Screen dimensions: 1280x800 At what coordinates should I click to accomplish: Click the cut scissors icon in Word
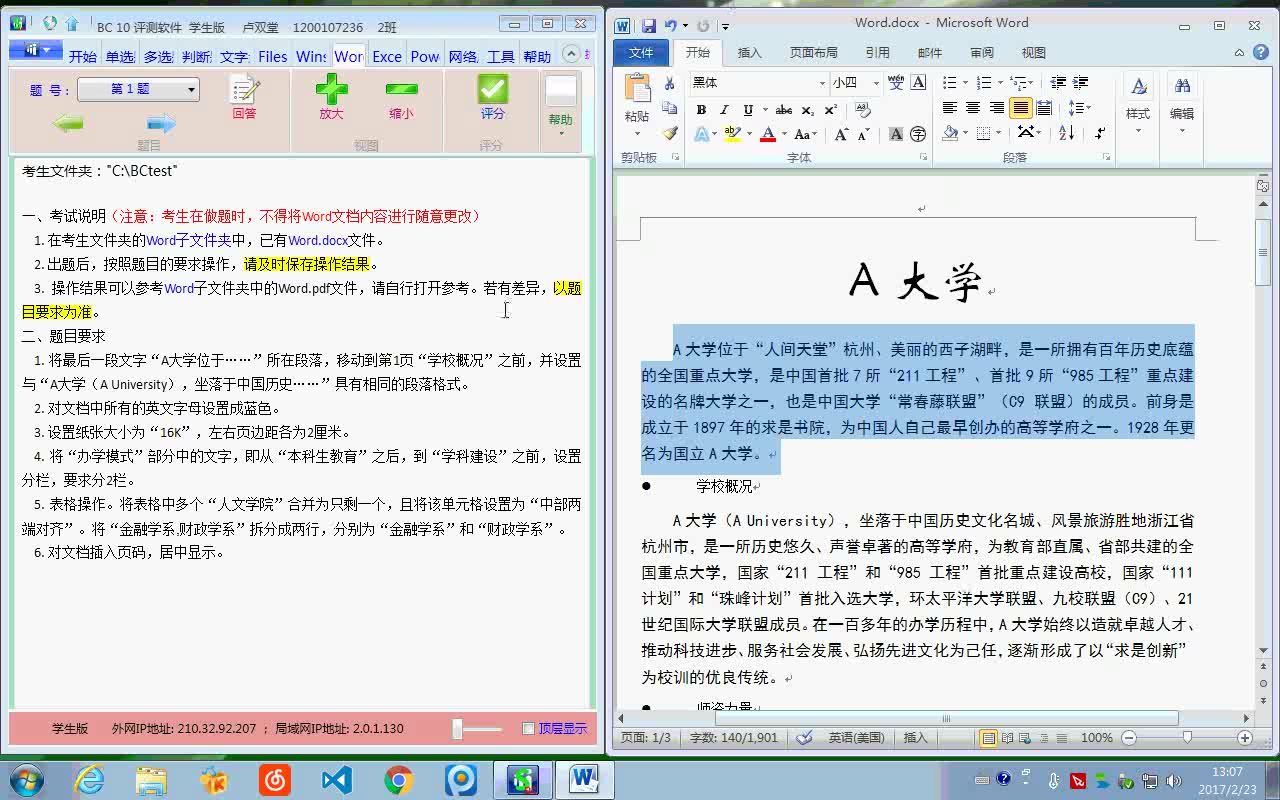click(x=670, y=84)
